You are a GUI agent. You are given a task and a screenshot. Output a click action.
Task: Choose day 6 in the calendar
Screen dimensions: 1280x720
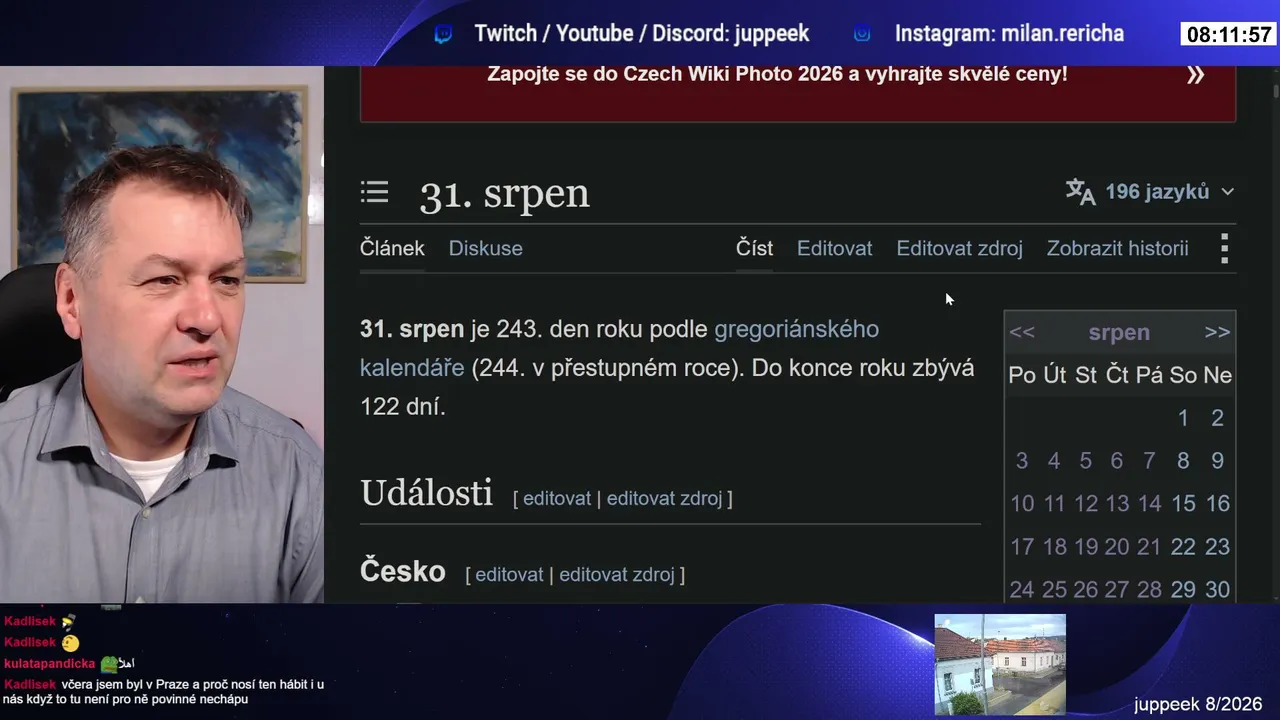point(1117,461)
